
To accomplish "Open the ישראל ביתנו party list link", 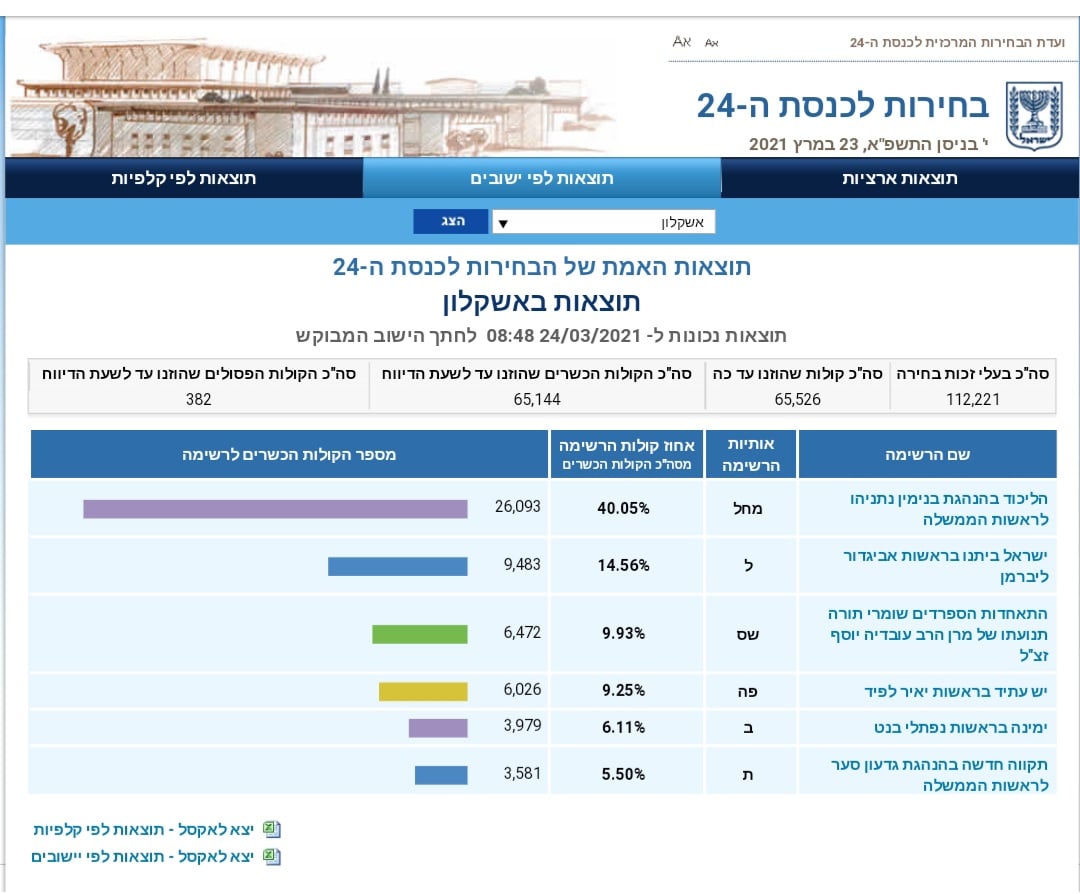I will (x=946, y=565).
